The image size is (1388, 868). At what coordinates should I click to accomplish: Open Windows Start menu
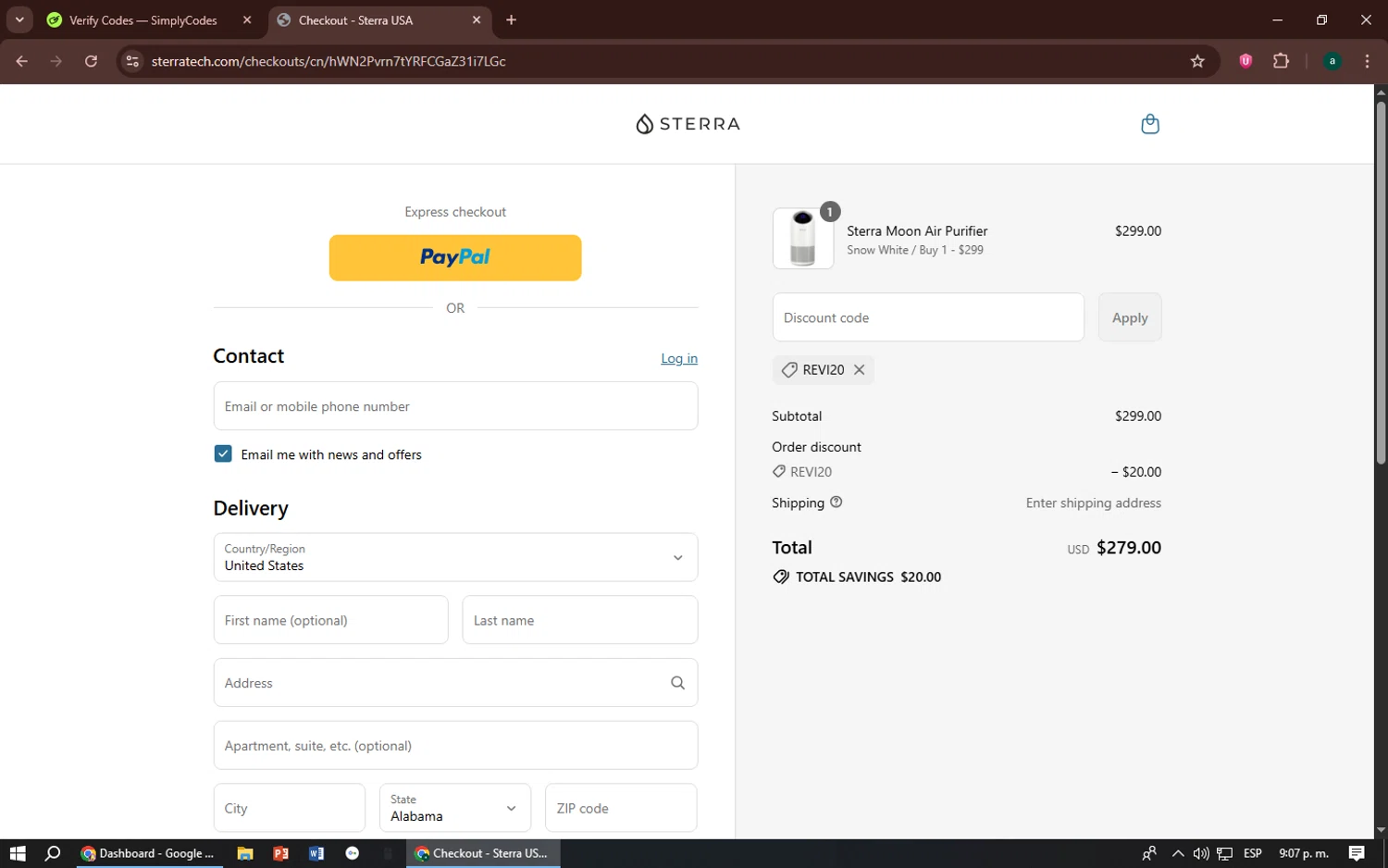pos(18,853)
